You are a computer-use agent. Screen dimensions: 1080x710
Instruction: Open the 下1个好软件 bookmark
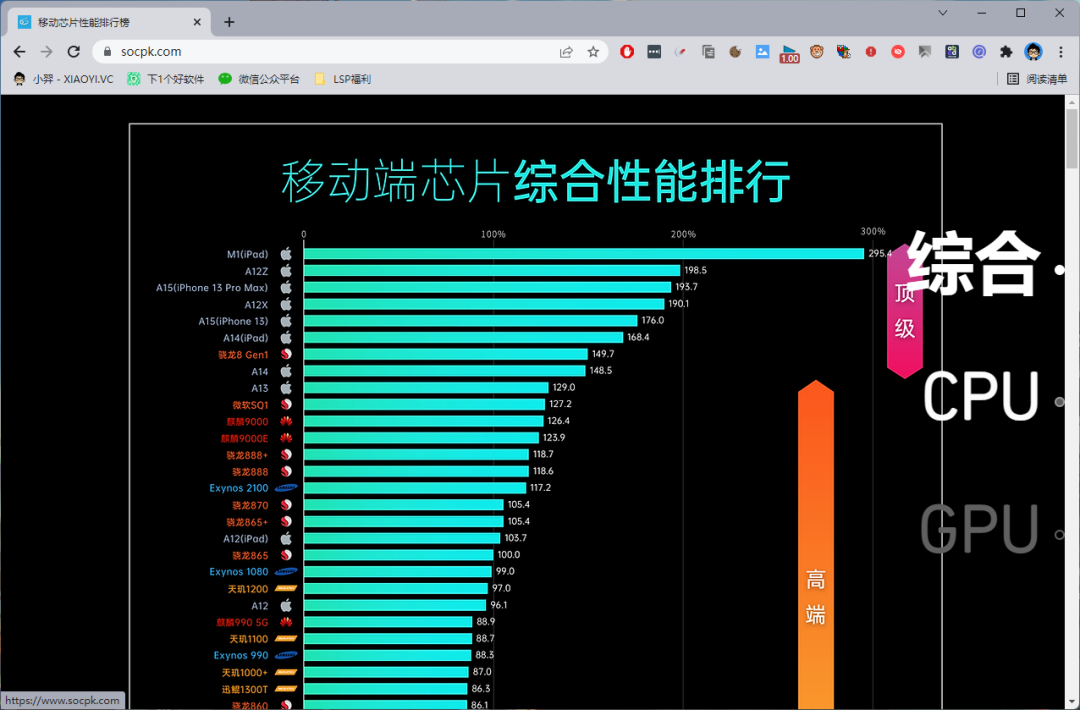tap(166, 79)
